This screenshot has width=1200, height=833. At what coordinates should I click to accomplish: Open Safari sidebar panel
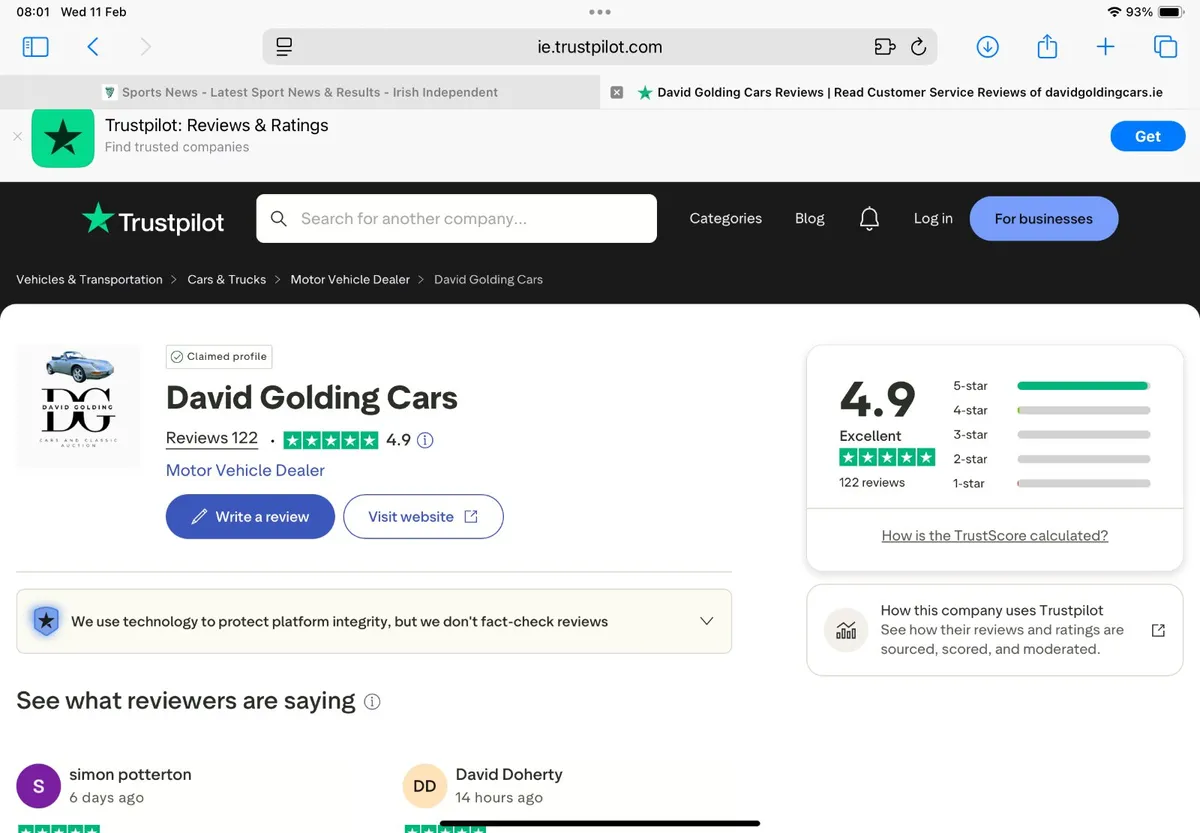[x=35, y=47]
